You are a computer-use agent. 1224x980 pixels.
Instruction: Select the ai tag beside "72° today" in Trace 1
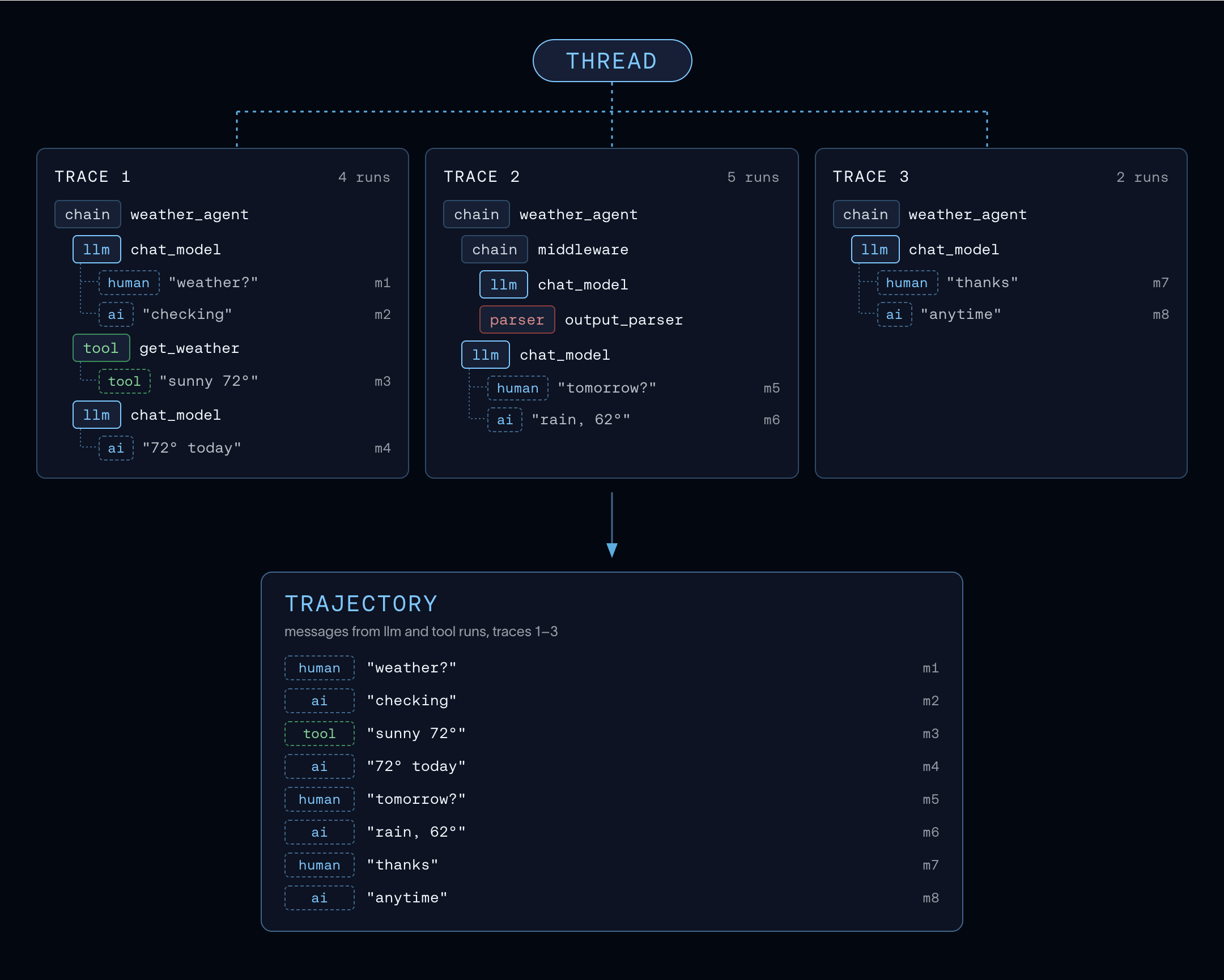[116, 448]
